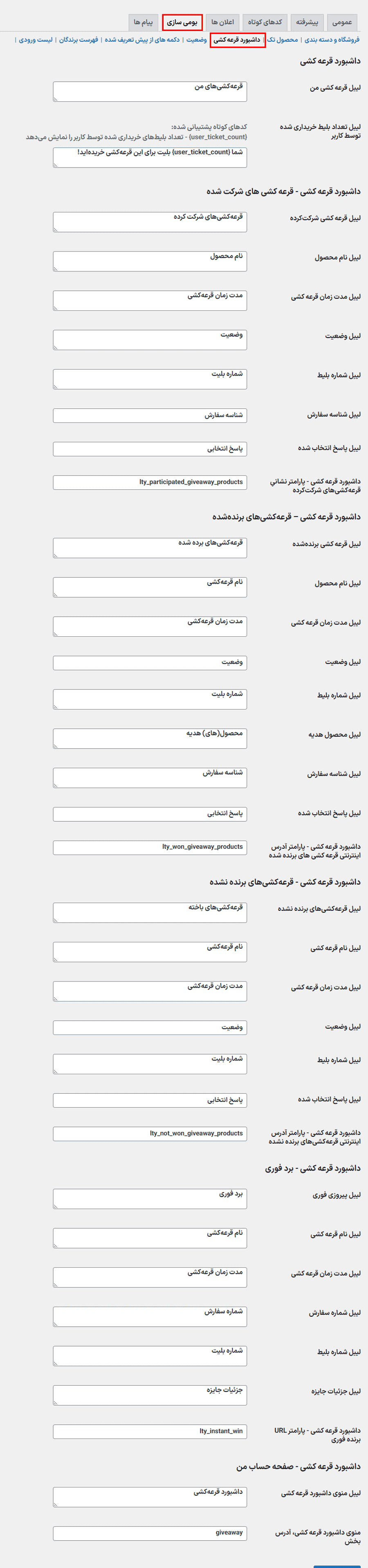This screenshot has height=1568, width=368.
Task: Select the بومی سازی tab
Action: click(x=182, y=22)
